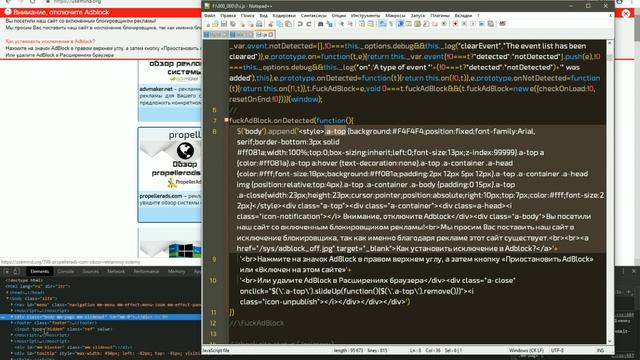
Task: Toggle Show All Characters pilcrow icon
Action: coord(391,24)
